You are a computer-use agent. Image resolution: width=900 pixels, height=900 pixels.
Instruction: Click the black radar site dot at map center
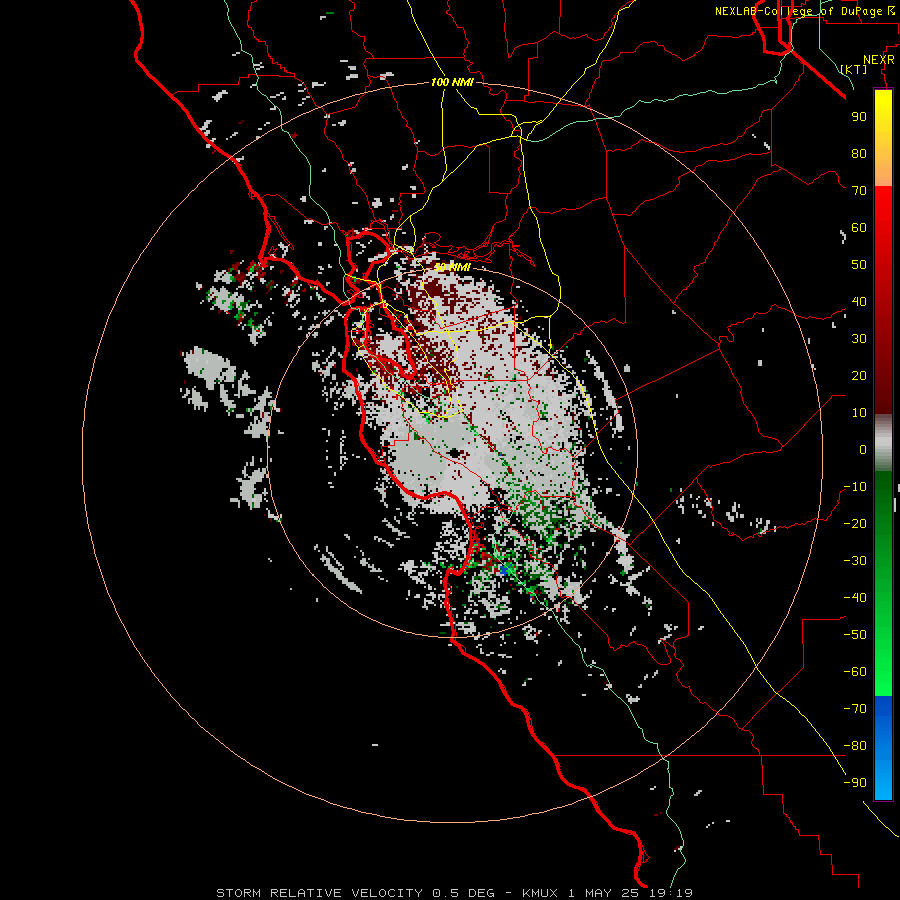click(x=455, y=453)
